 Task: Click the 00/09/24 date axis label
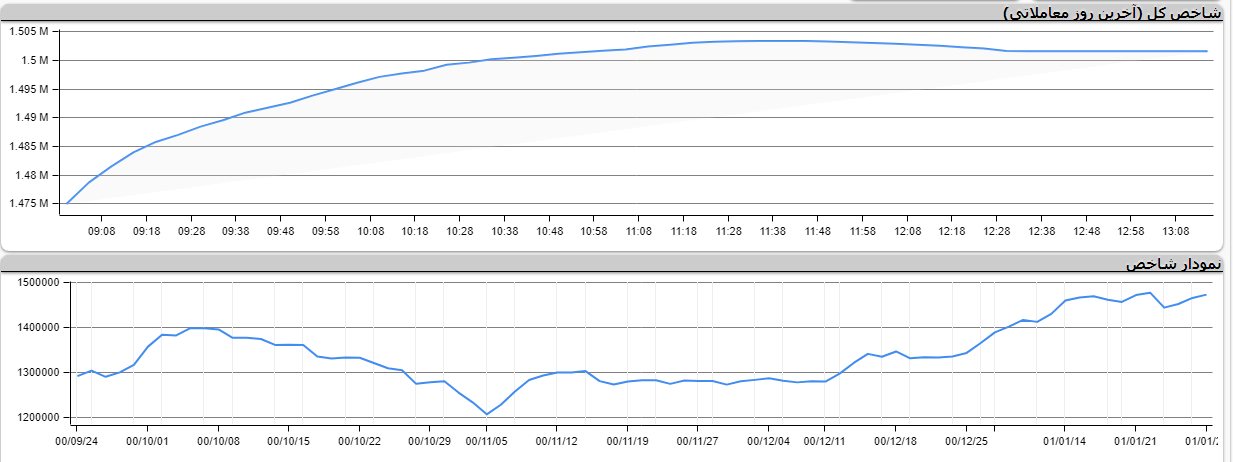pos(76,440)
